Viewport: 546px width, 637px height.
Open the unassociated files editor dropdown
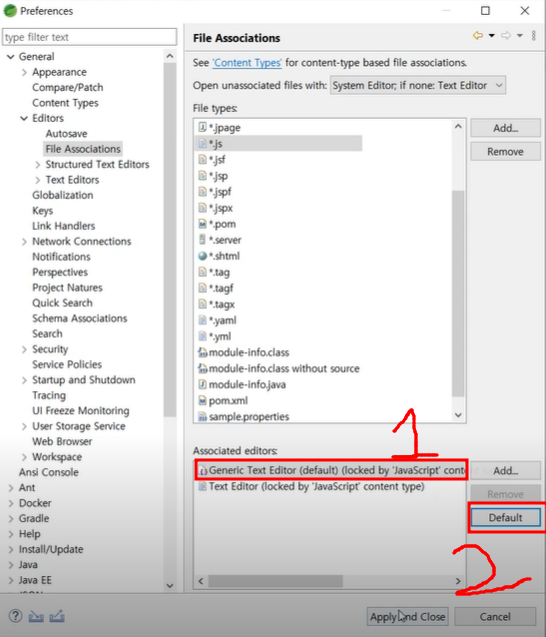coord(418,85)
